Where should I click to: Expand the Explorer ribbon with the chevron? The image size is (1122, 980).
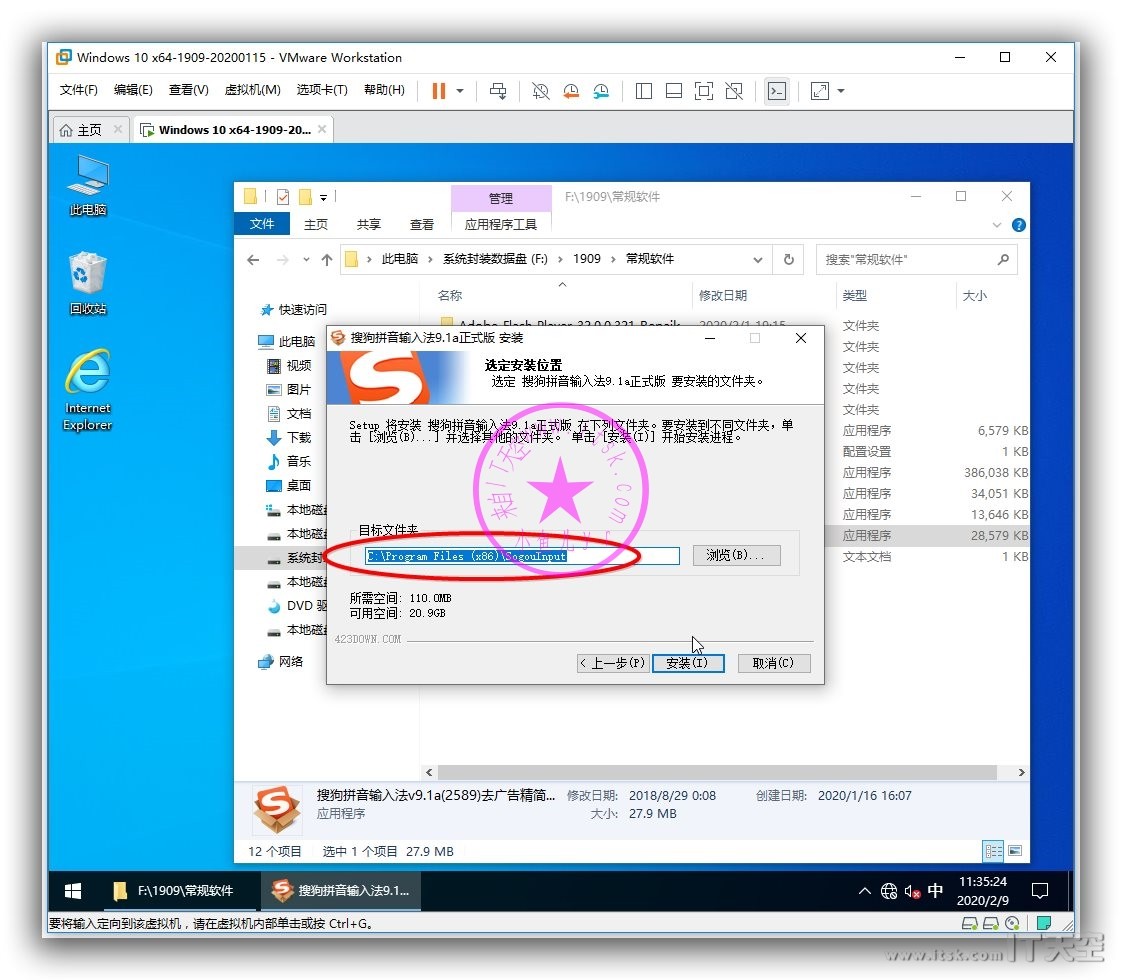point(997,225)
